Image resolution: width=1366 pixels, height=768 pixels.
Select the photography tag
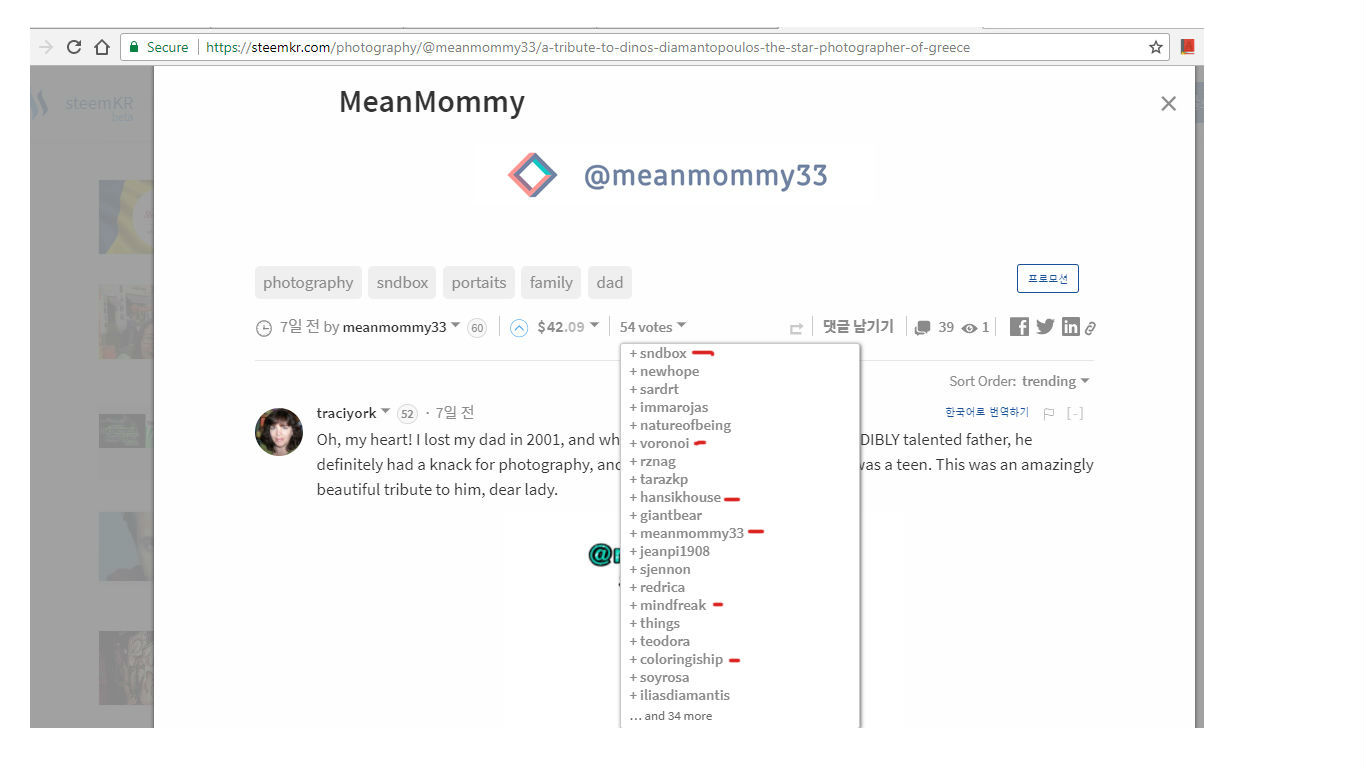click(307, 282)
